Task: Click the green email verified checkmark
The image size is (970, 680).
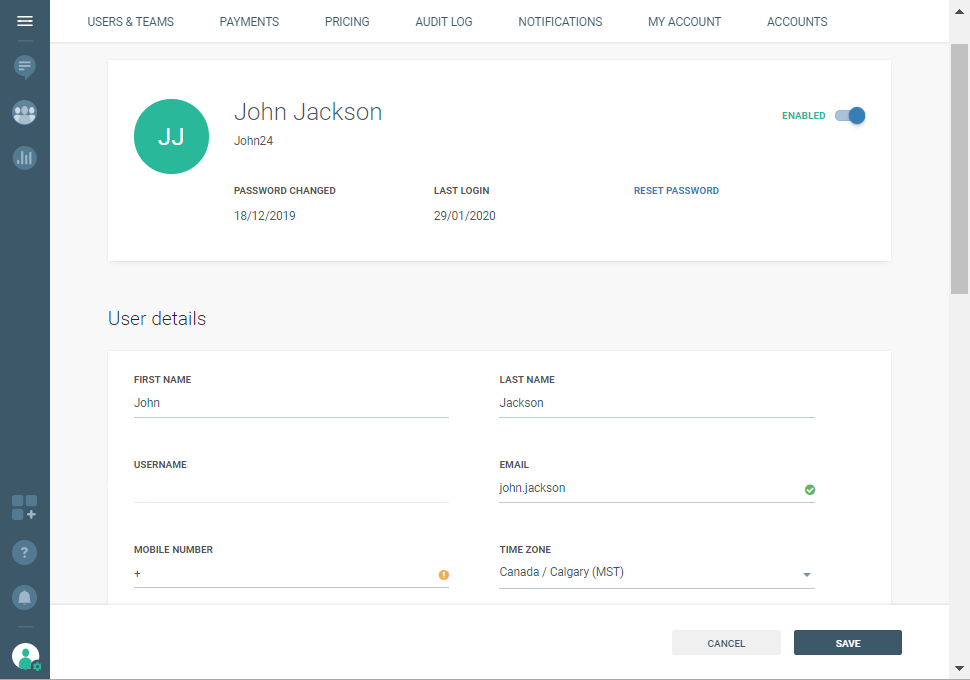Action: 809,490
